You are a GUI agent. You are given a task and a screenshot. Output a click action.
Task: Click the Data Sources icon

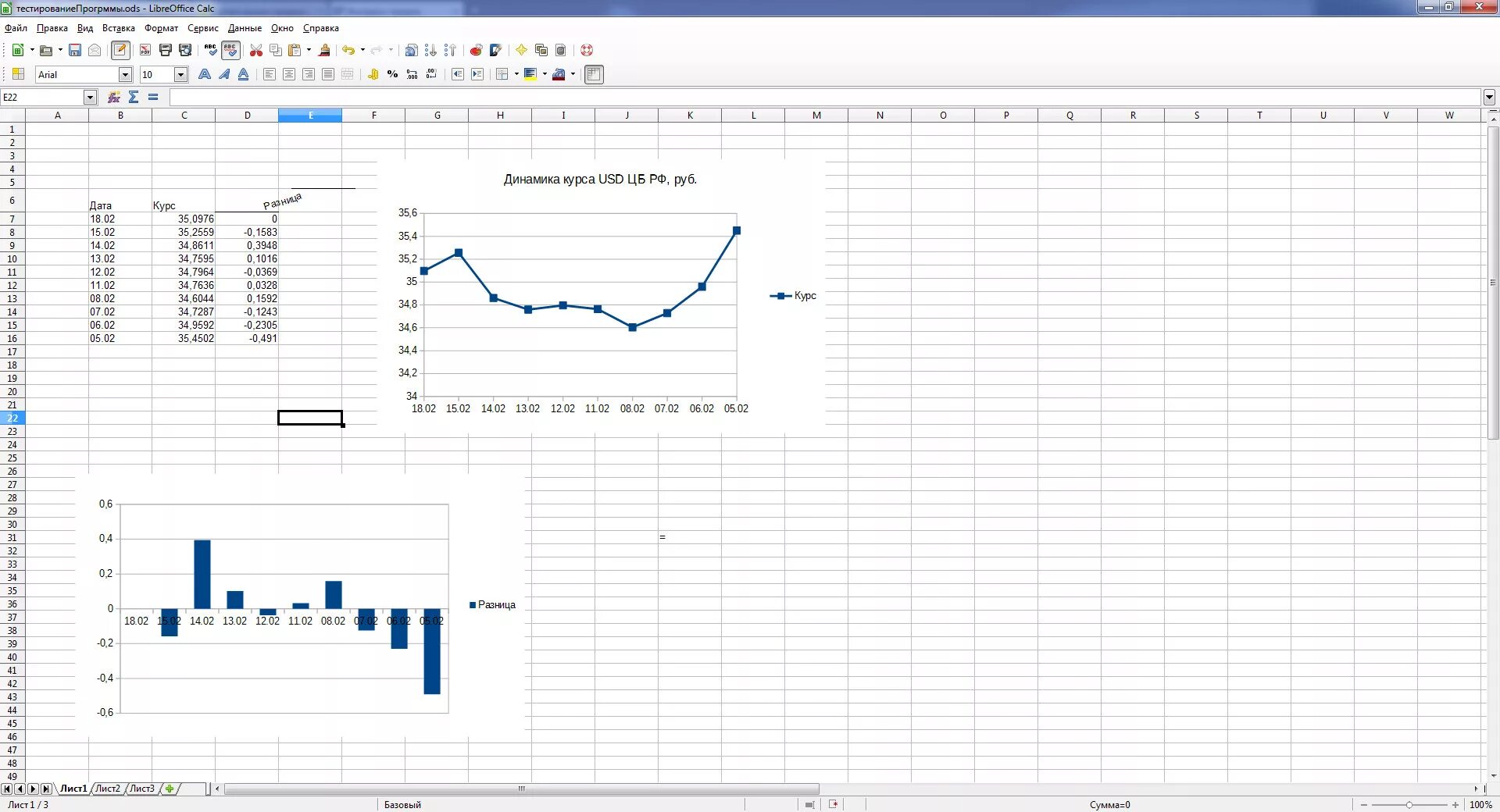560,50
